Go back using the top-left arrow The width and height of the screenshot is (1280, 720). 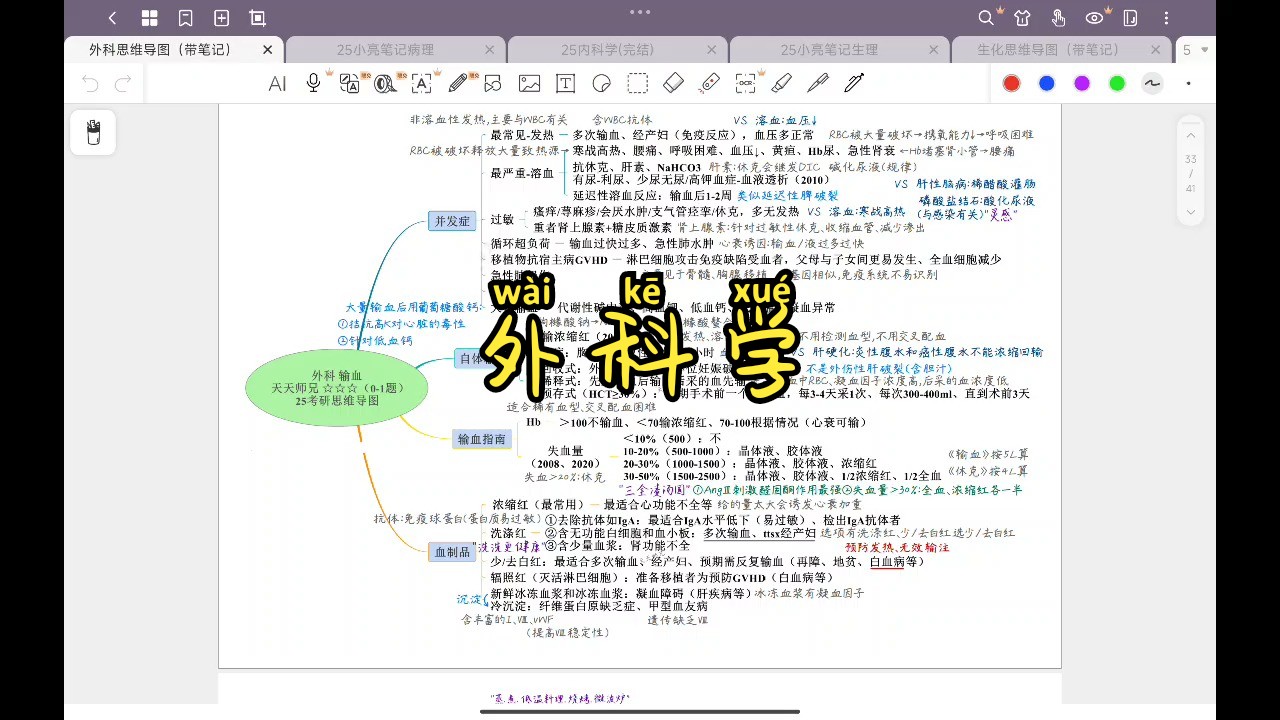(112, 18)
